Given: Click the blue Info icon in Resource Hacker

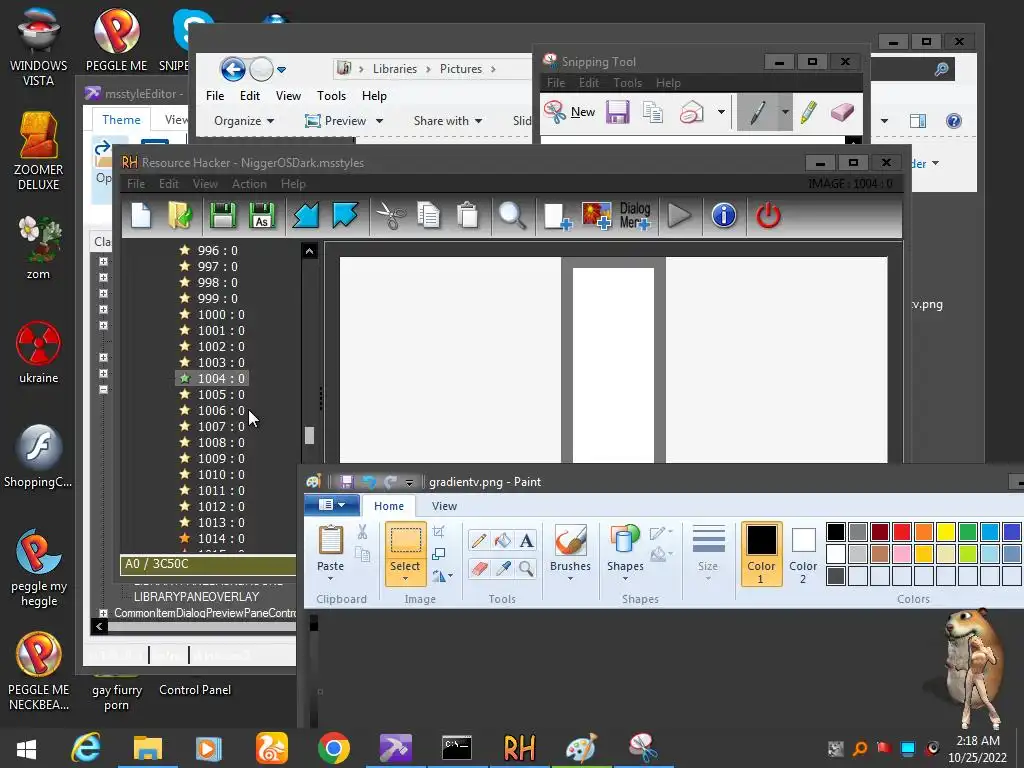Looking at the screenshot, I should coord(724,216).
